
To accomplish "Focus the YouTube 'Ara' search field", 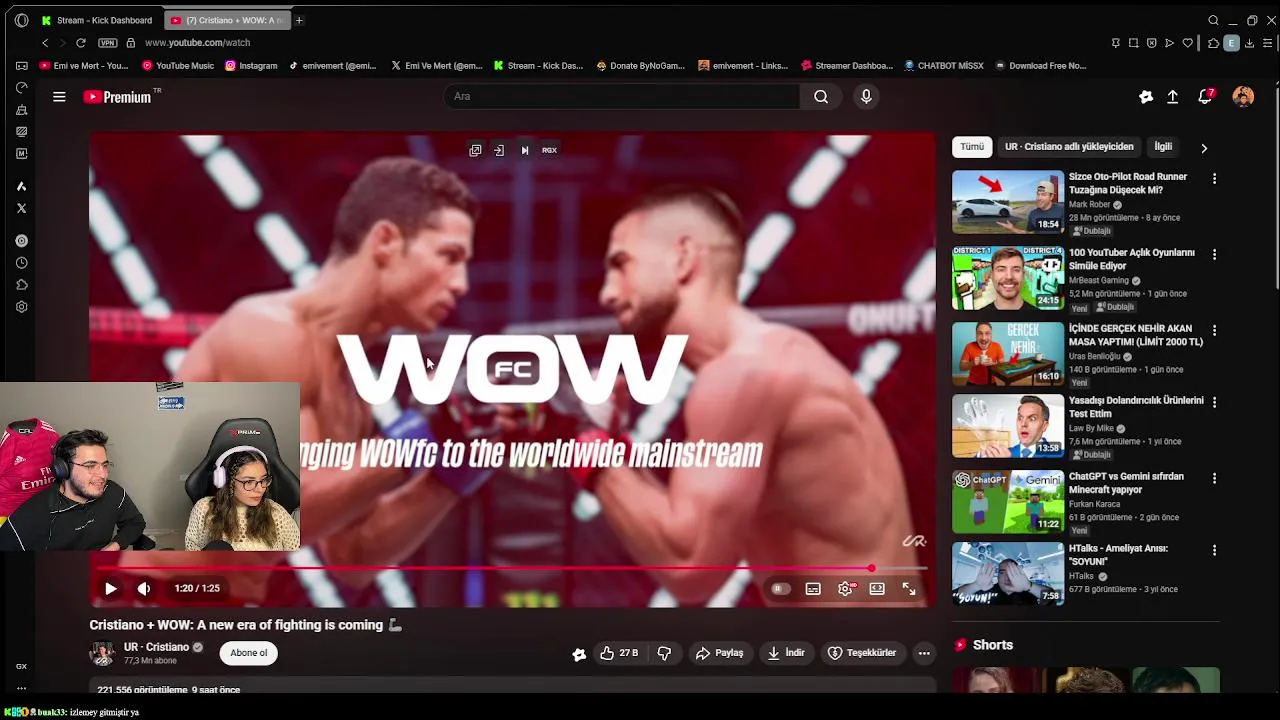I will pyautogui.click(x=621, y=96).
